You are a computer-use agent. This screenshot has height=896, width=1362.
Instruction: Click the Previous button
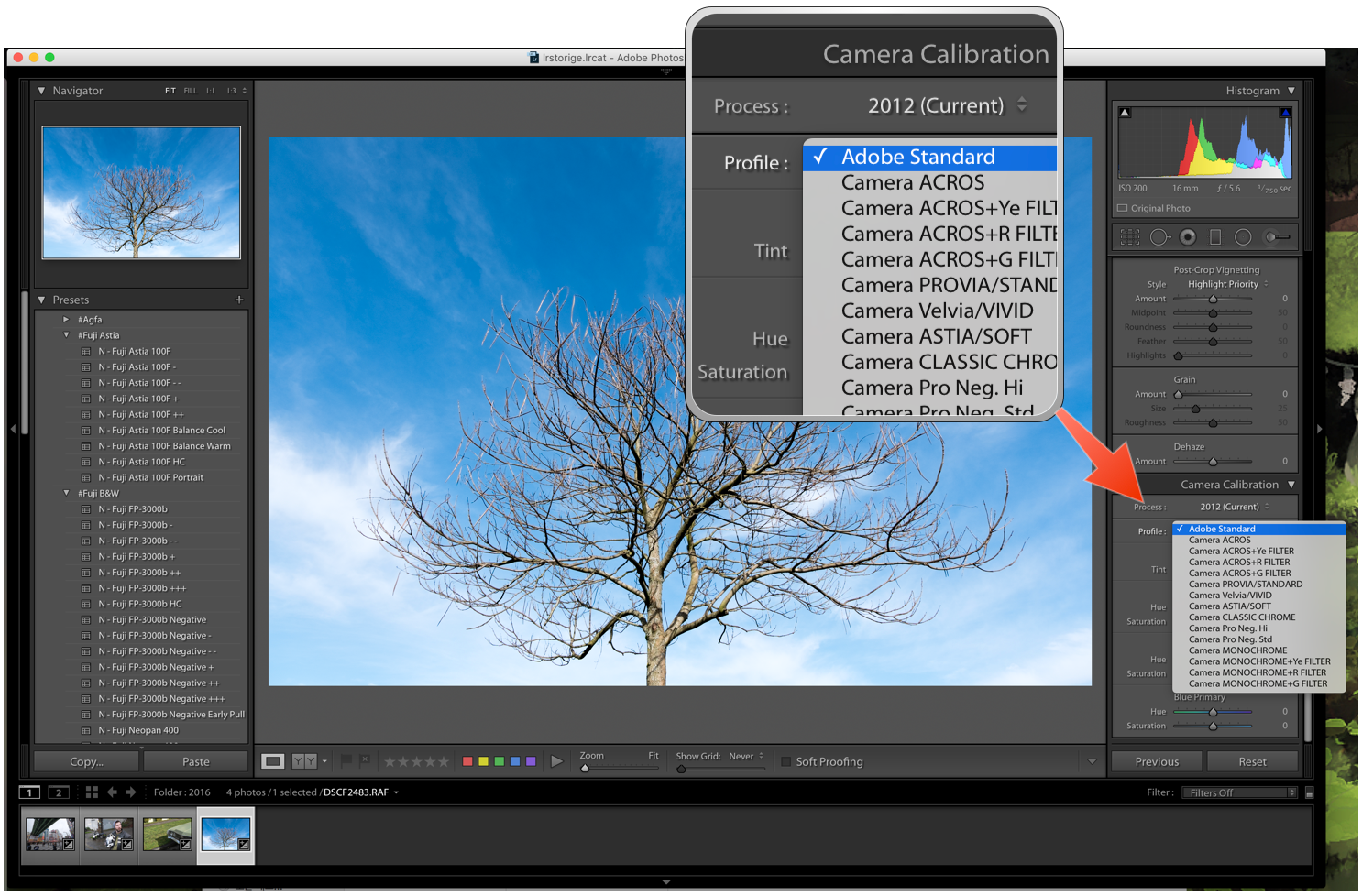click(x=1157, y=761)
